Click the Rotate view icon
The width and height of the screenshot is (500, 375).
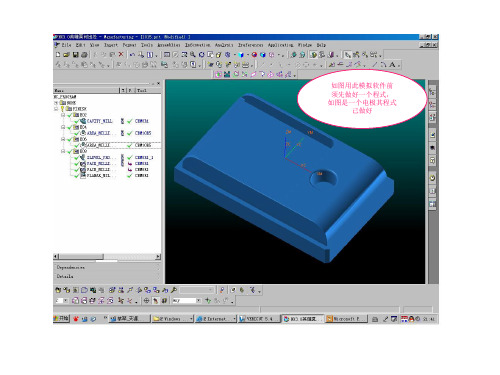coord(201,54)
